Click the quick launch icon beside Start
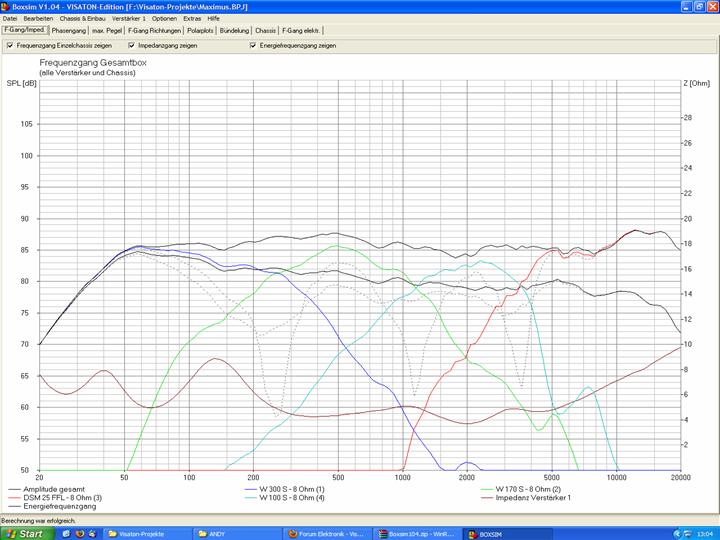The image size is (720, 540). pos(65,534)
